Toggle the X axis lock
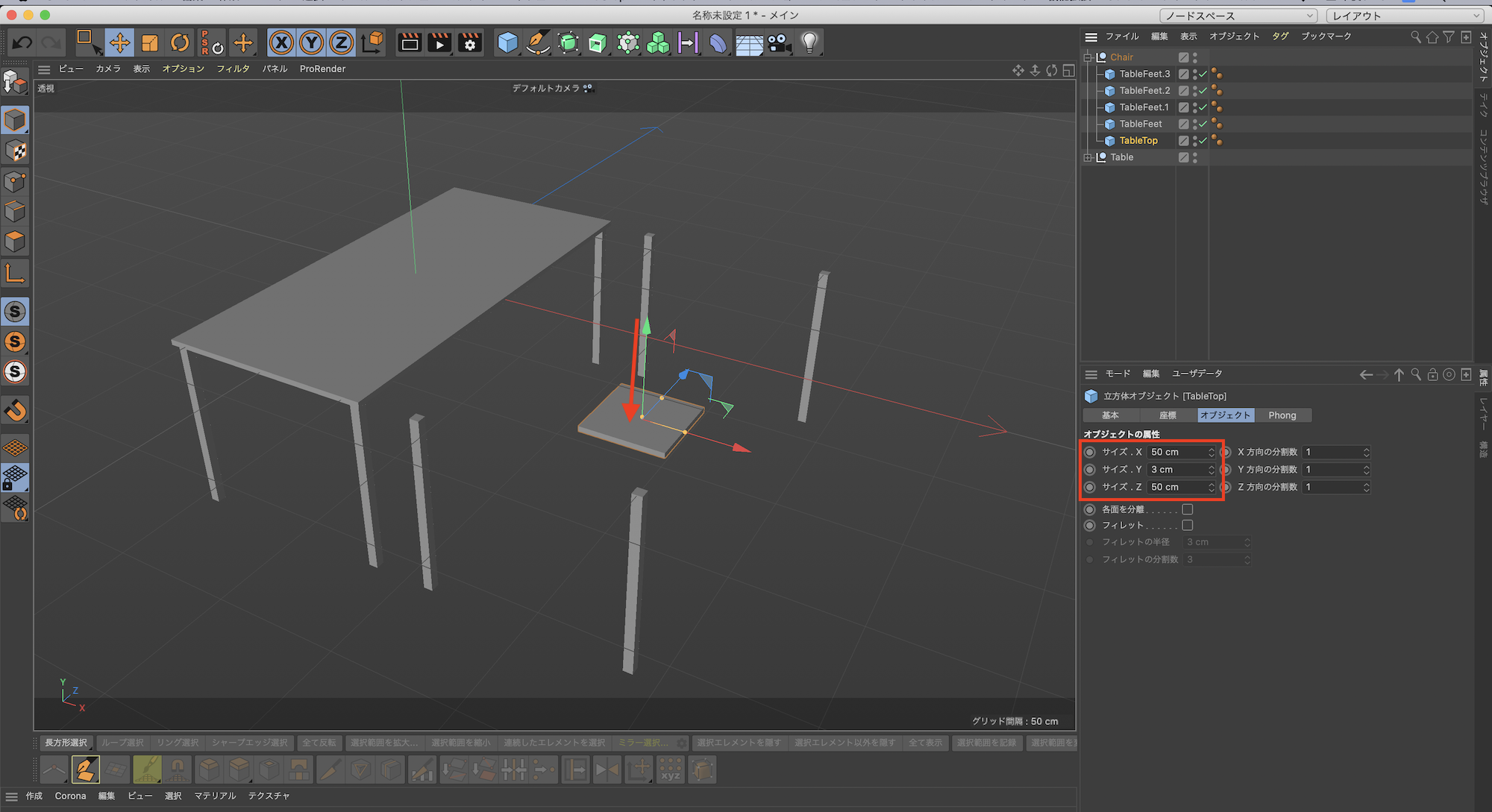 click(x=280, y=43)
